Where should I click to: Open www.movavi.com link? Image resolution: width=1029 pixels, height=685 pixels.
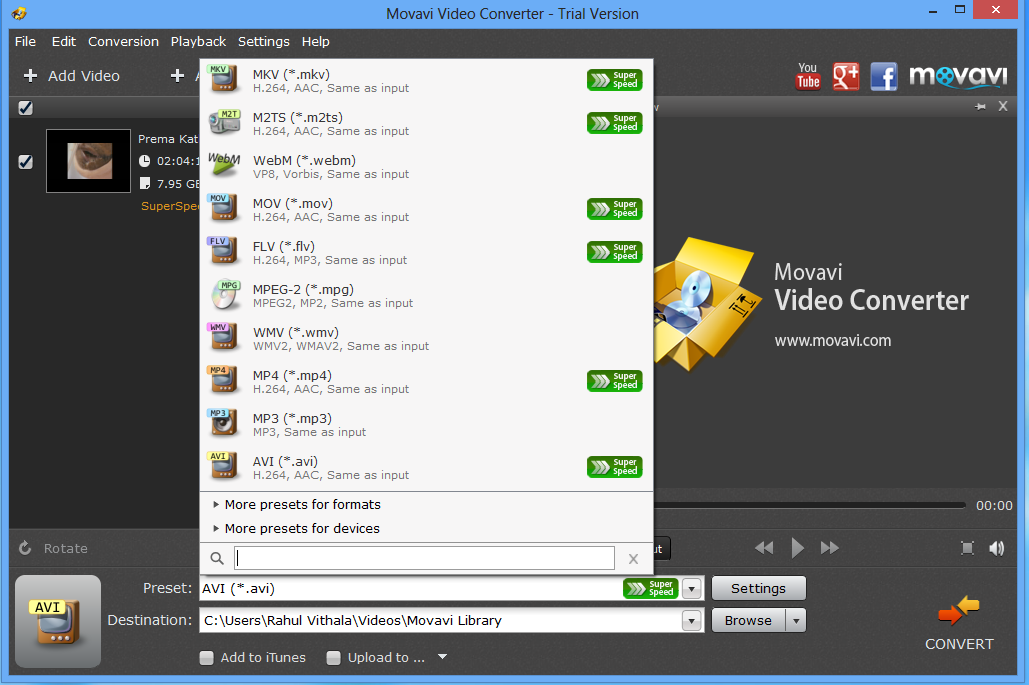[833, 341]
